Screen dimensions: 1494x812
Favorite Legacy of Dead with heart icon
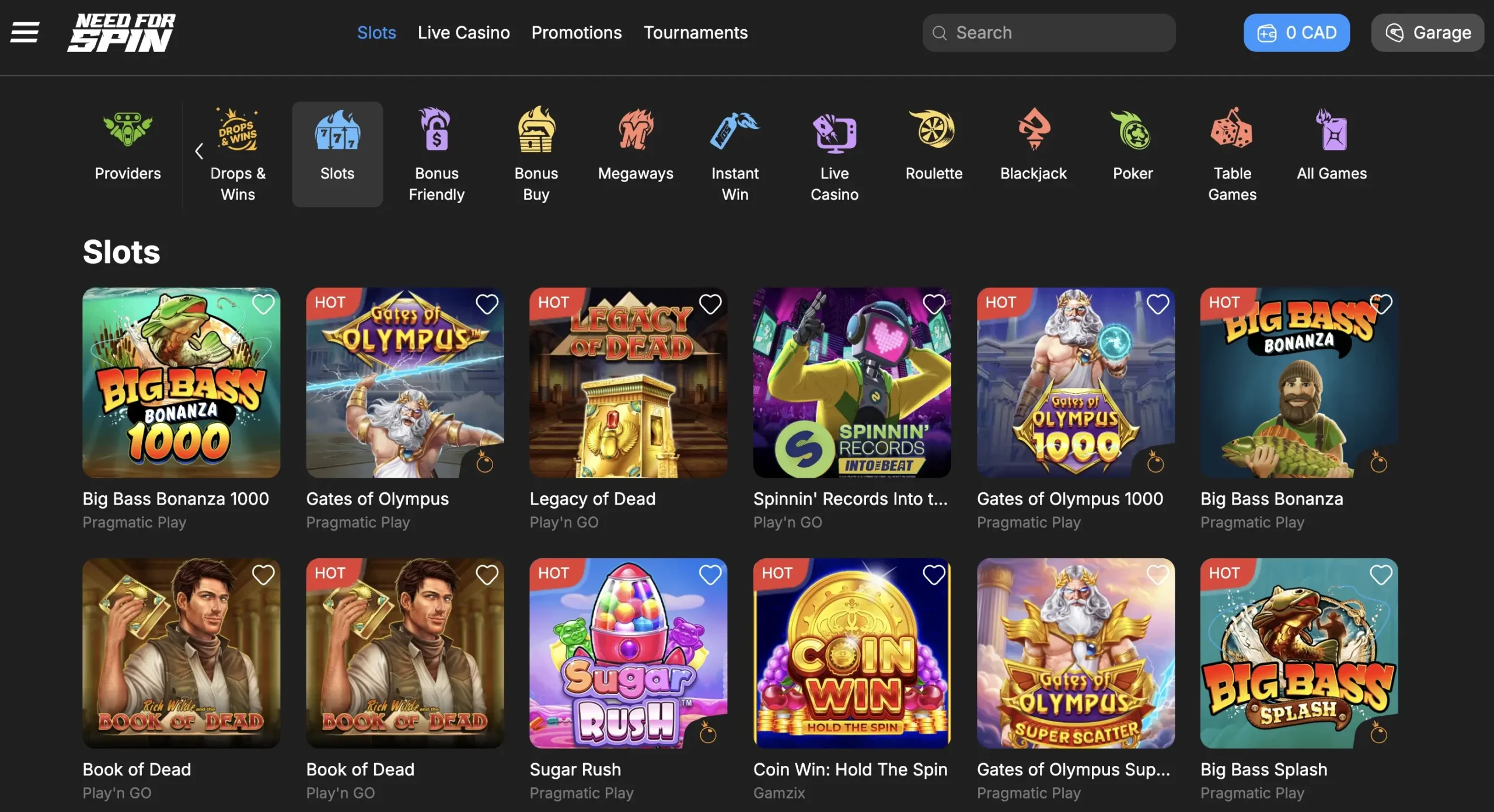click(710, 304)
